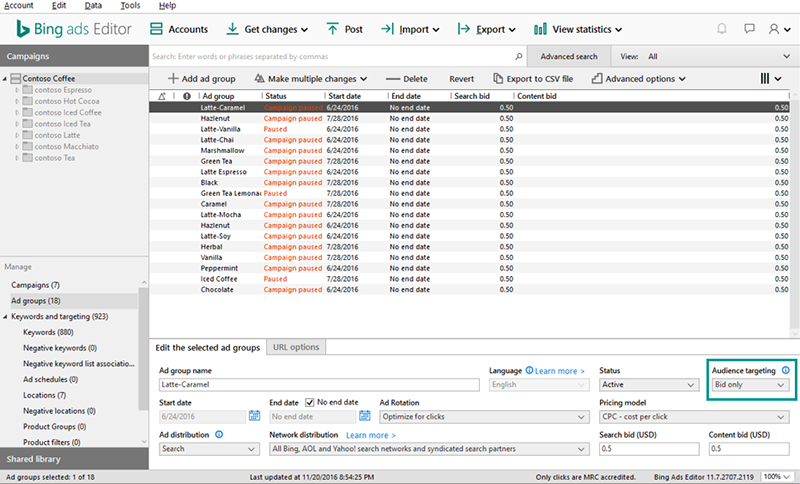This screenshot has height=484, width=800.
Task: Open the notifications bell
Action: pos(721,29)
